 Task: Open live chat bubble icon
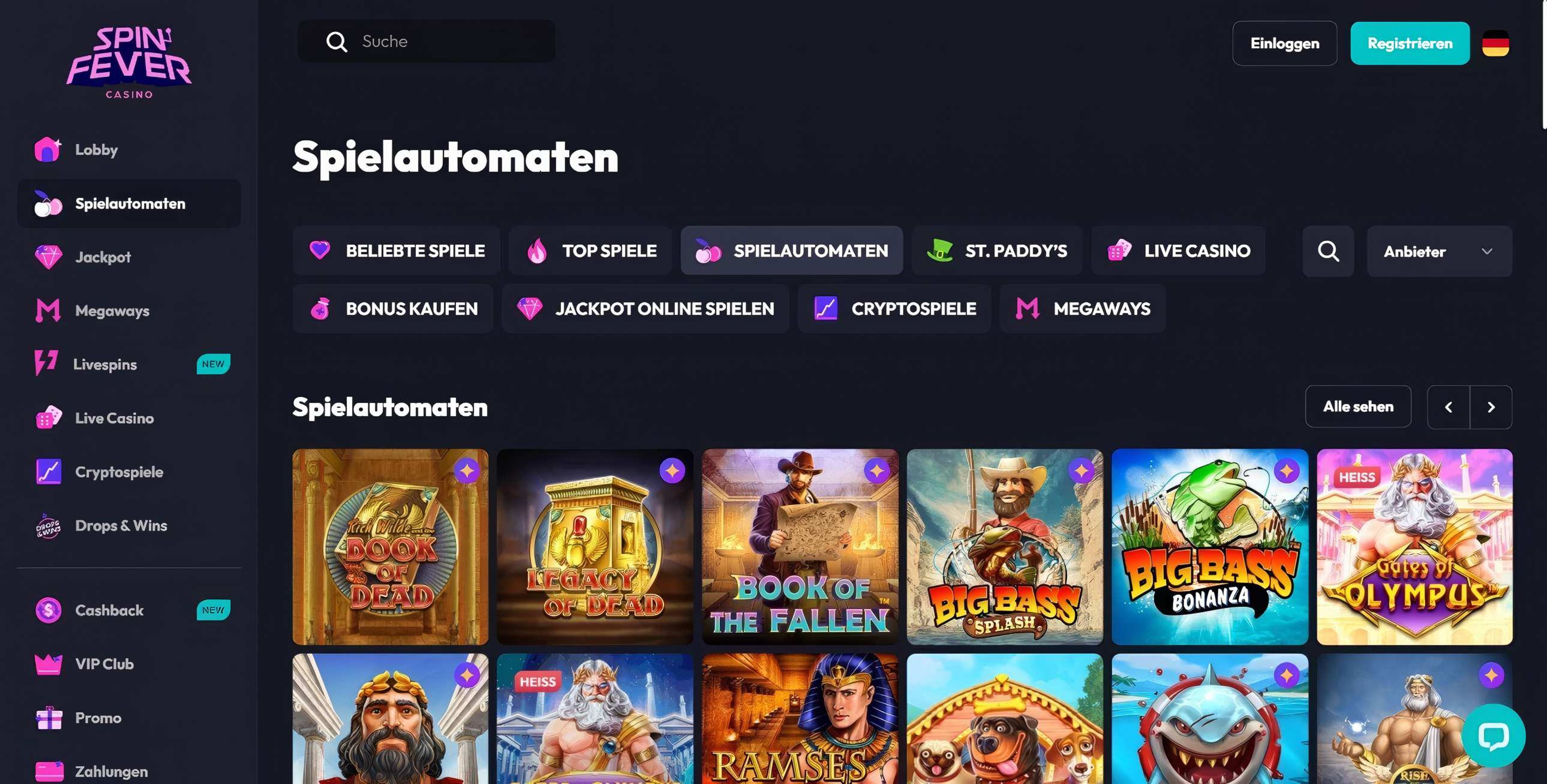tap(1493, 735)
